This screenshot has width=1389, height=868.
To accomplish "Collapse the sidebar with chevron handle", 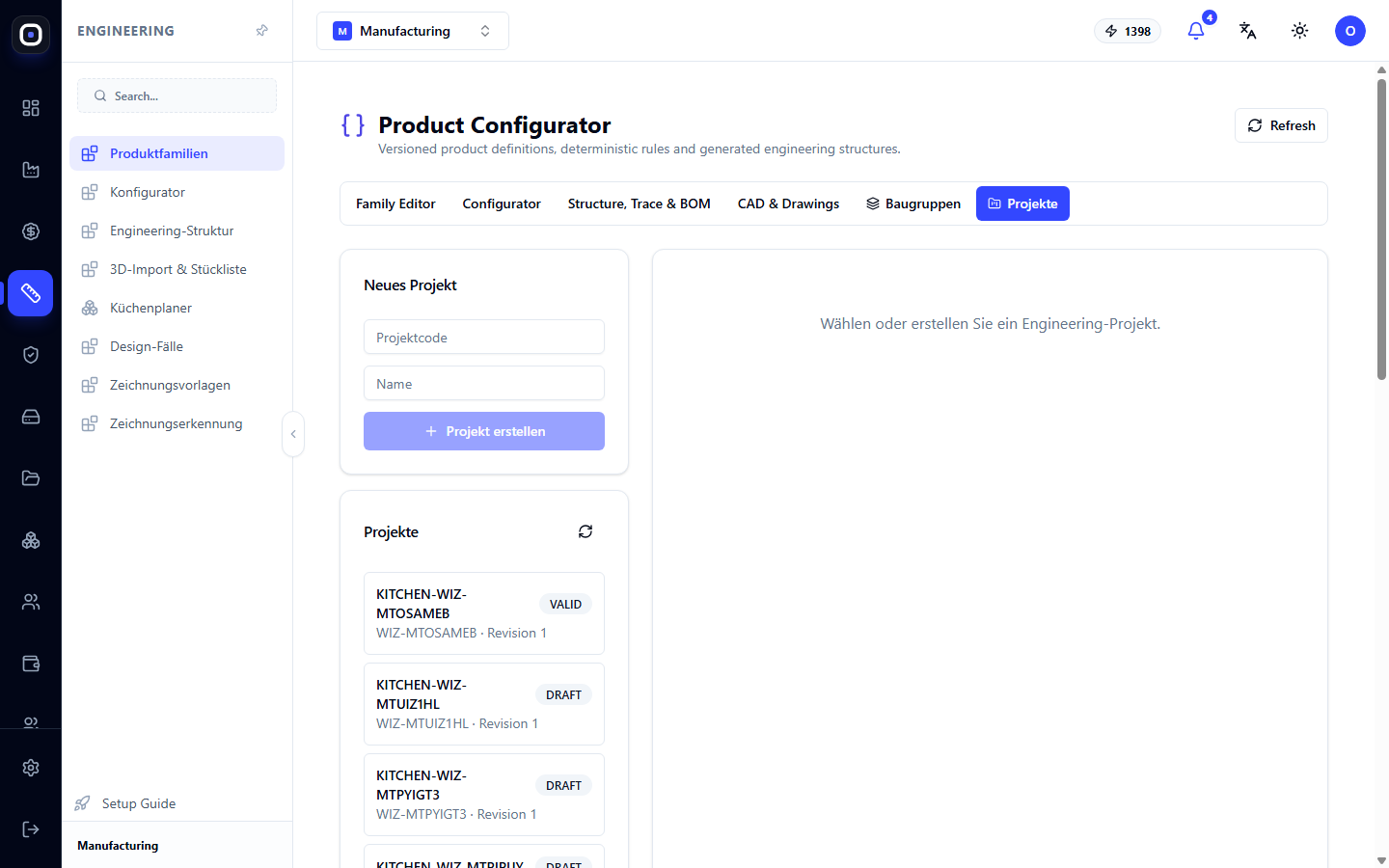I will point(293,434).
